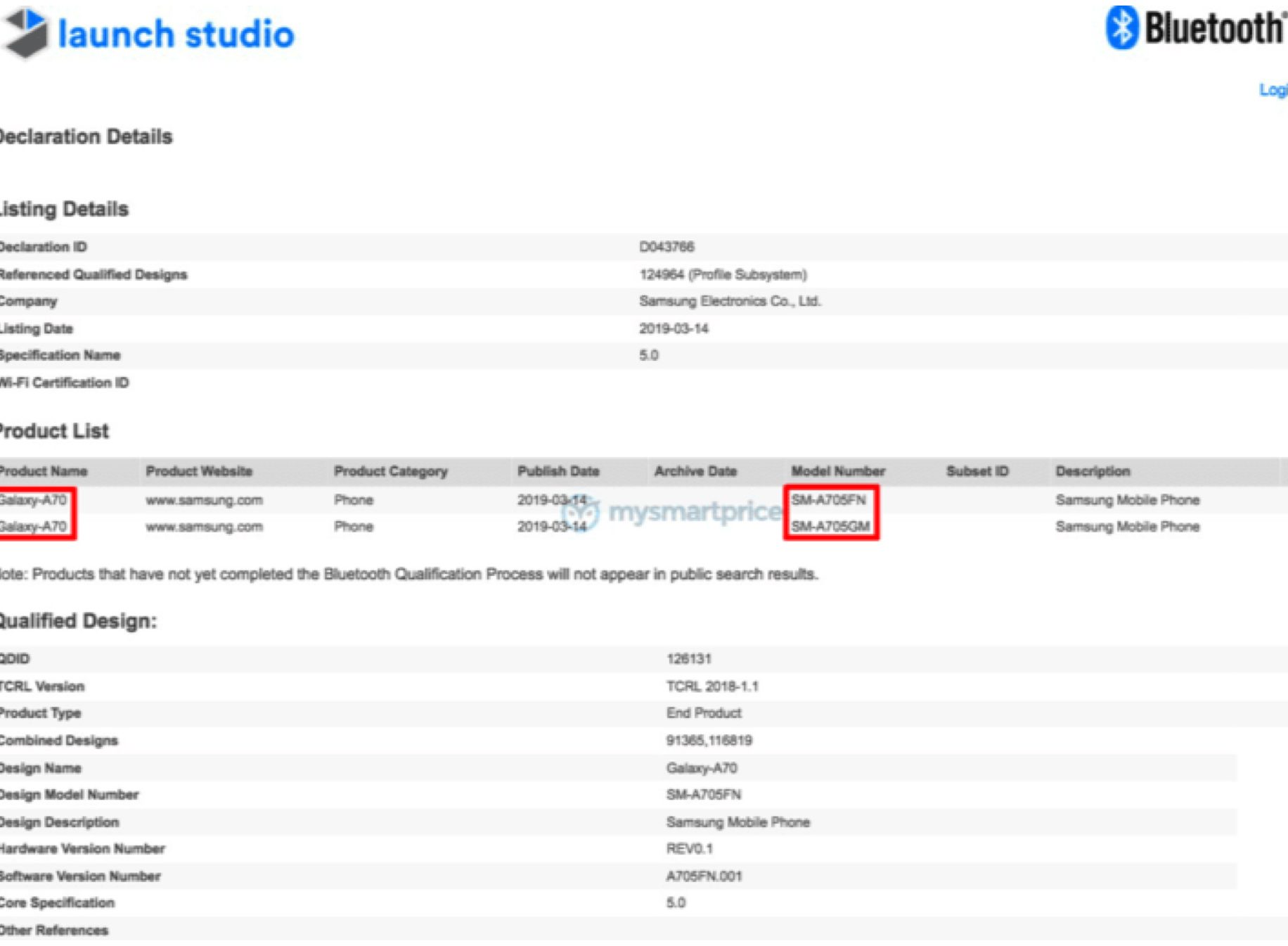Select the SM-A705FN model number cell
The height and width of the screenshot is (946, 1288).
tap(828, 500)
